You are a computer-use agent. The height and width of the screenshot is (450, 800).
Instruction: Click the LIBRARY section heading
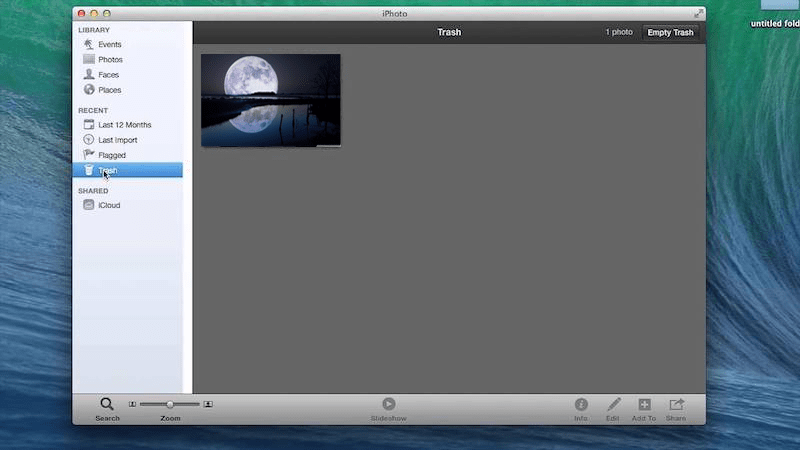click(94, 30)
